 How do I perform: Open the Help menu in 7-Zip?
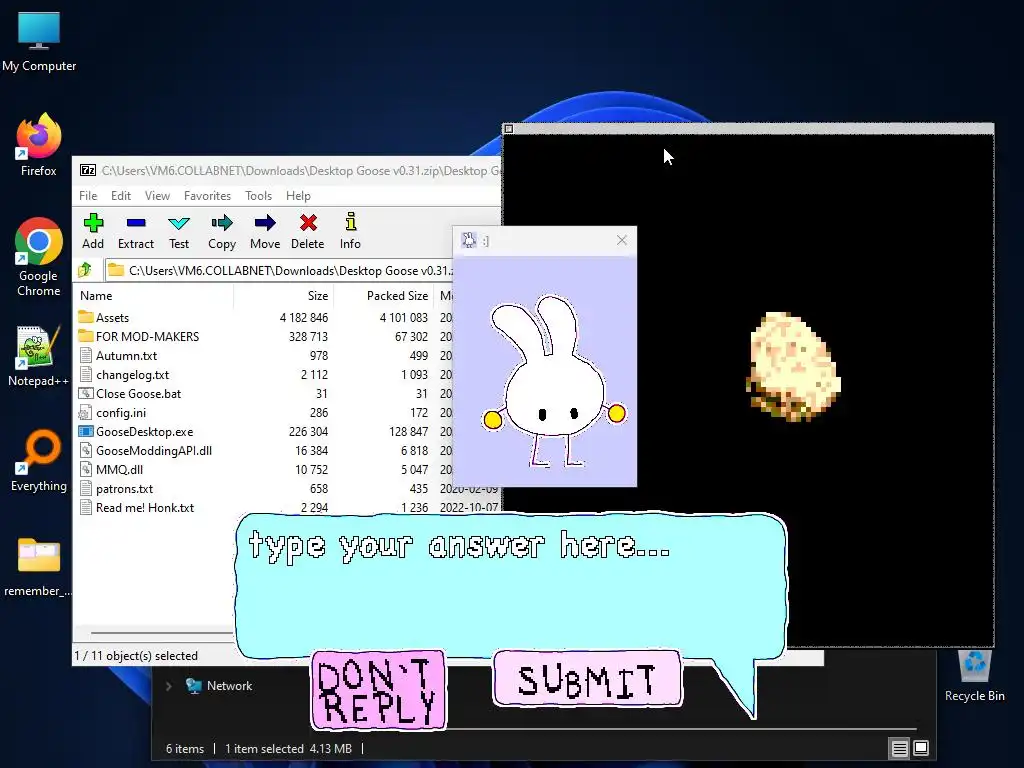[298, 196]
